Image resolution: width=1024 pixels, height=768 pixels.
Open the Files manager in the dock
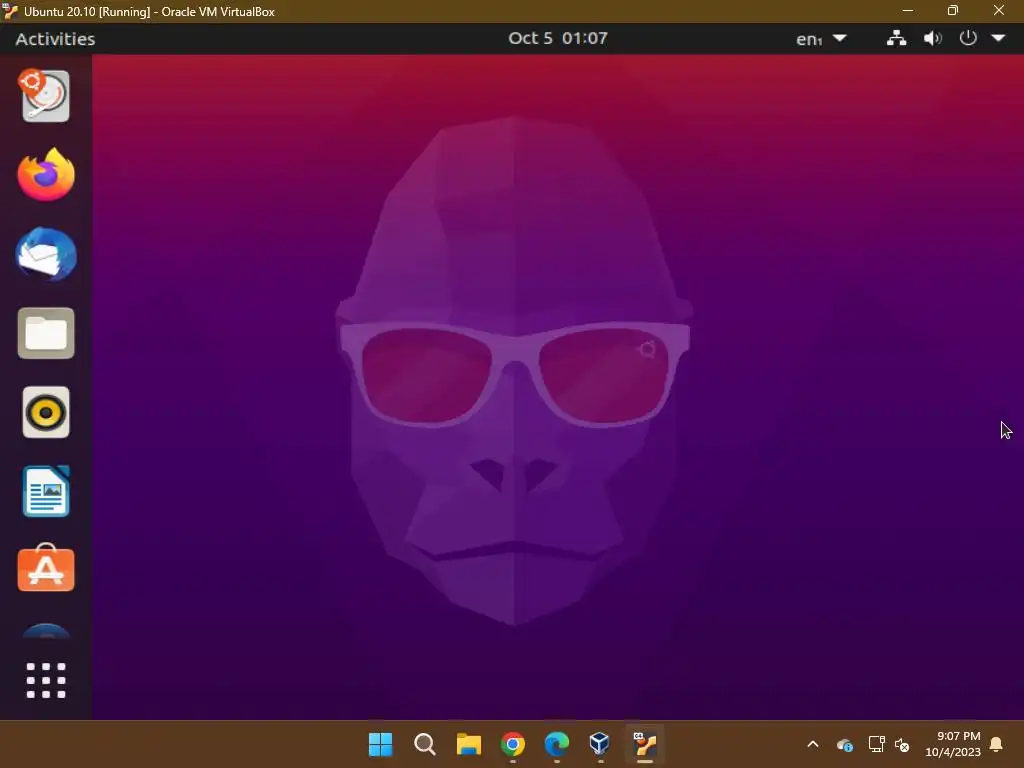46,333
